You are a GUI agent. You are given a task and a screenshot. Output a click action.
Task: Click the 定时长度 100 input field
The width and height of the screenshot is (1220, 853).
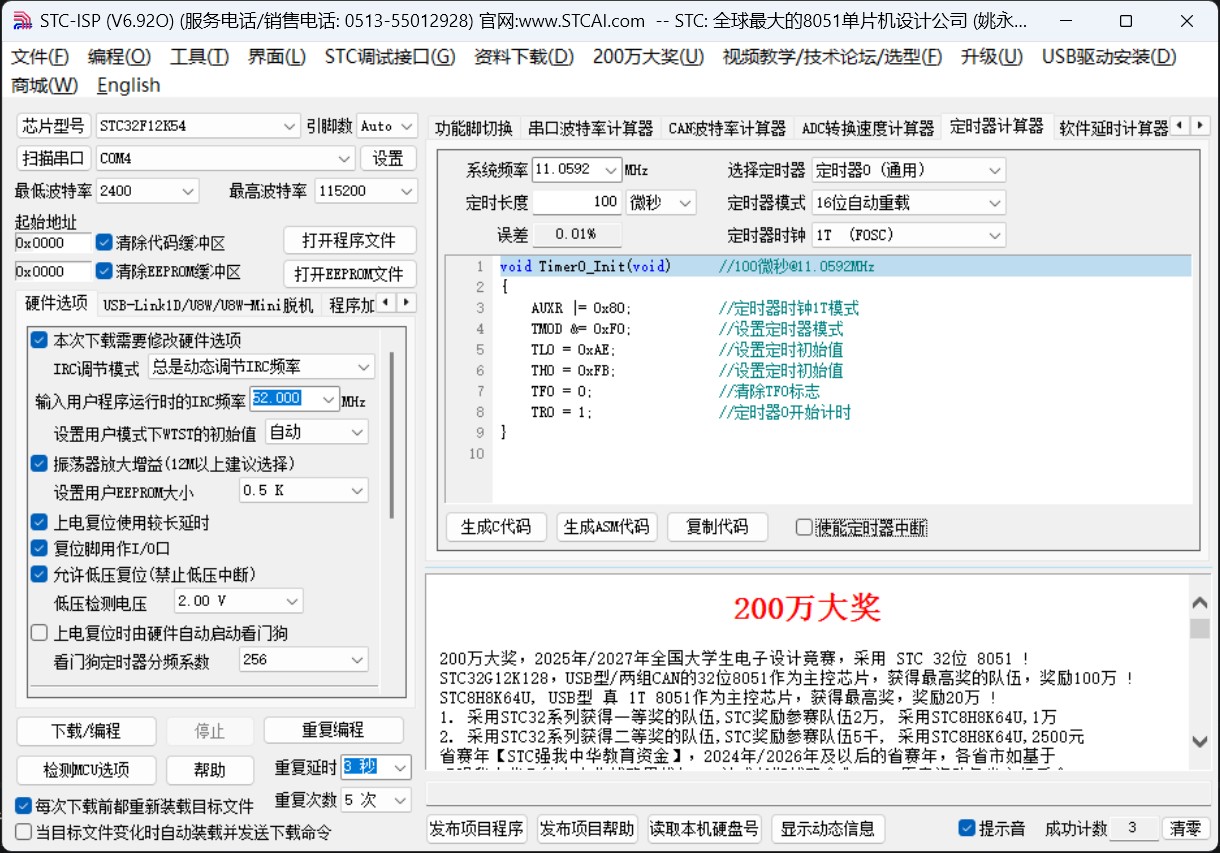577,202
